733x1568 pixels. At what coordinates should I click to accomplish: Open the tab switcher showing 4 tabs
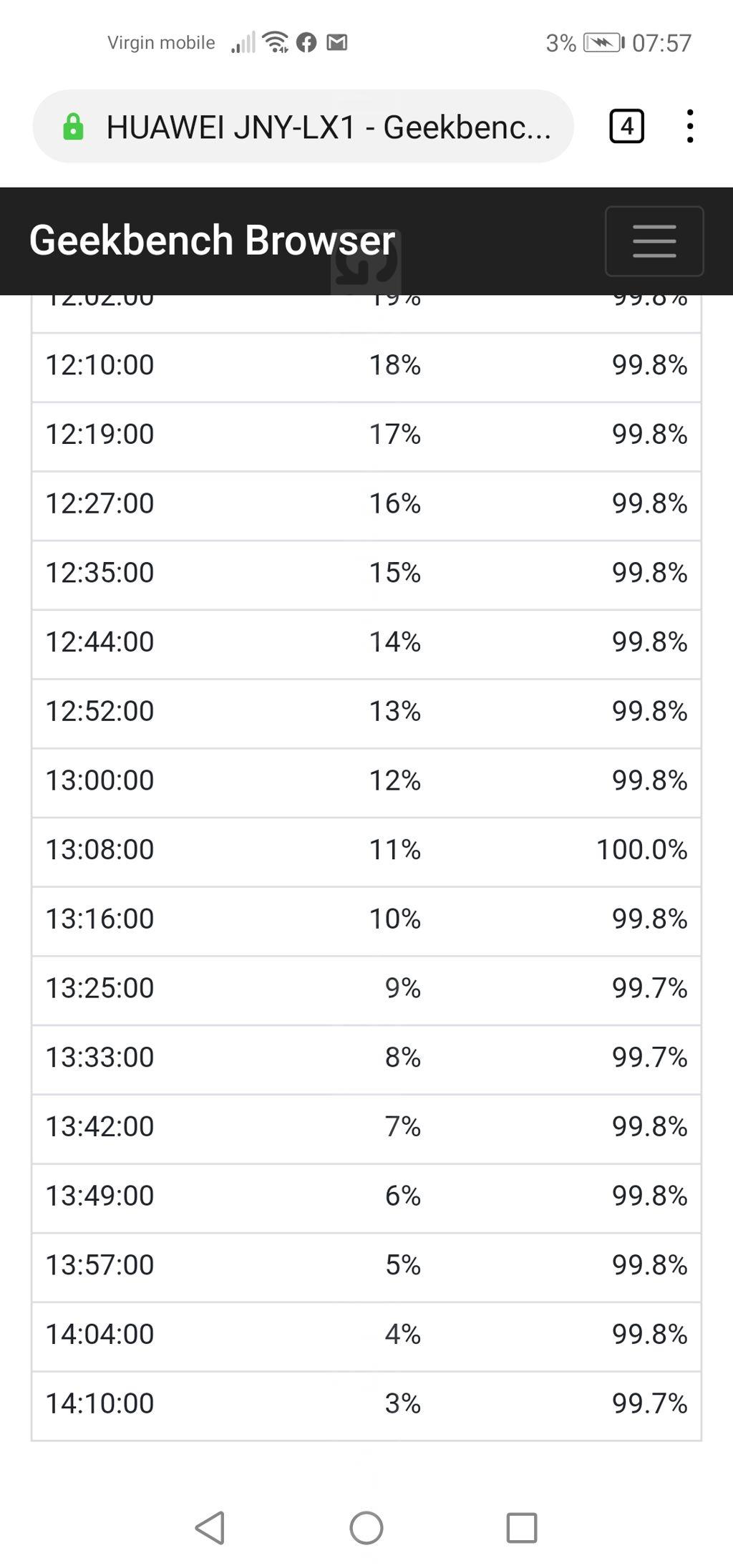[626, 127]
